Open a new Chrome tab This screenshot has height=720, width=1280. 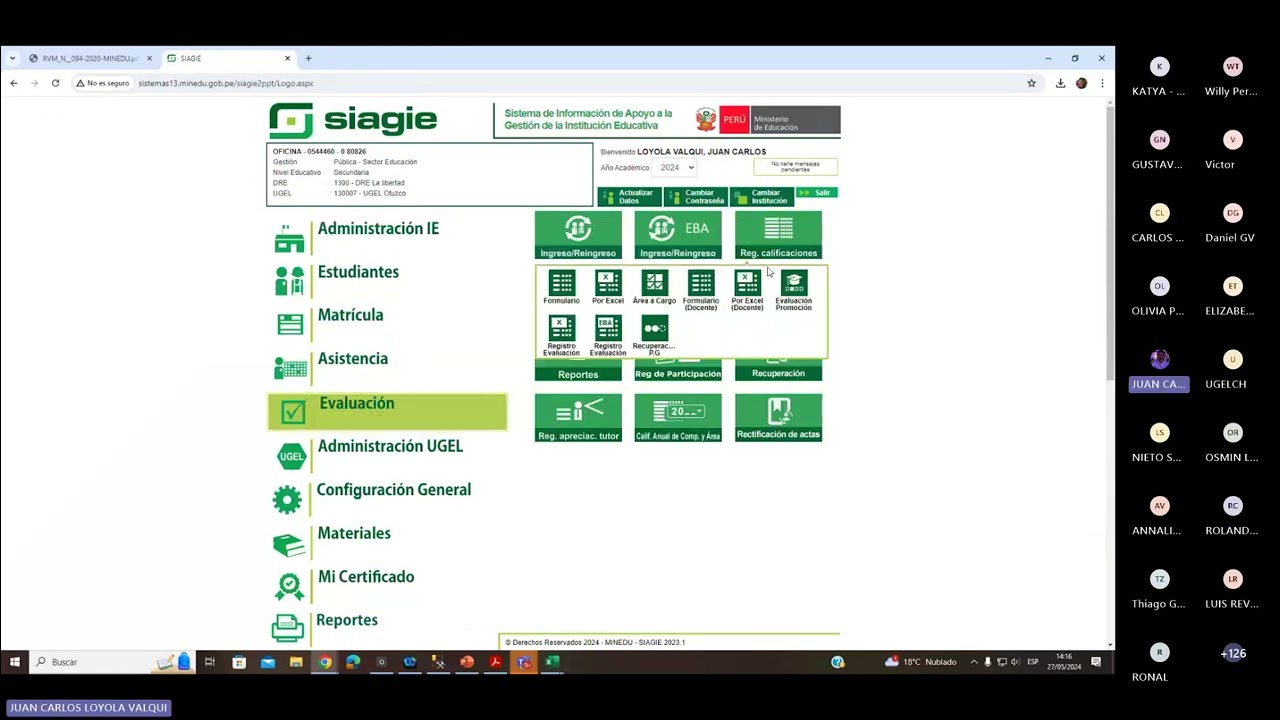(308, 58)
